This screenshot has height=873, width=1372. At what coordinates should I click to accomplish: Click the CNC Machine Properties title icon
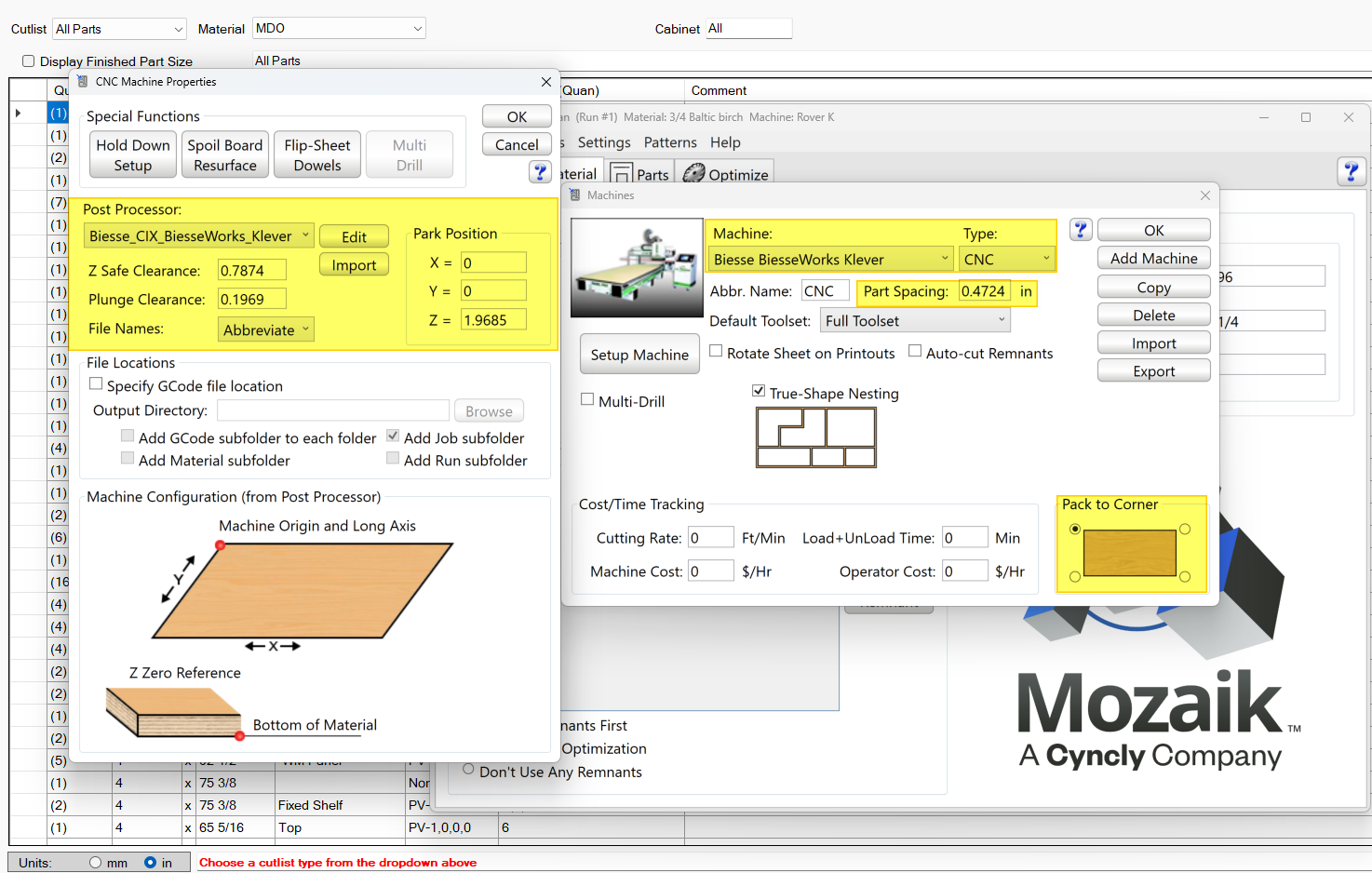pyautogui.click(x=83, y=82)
